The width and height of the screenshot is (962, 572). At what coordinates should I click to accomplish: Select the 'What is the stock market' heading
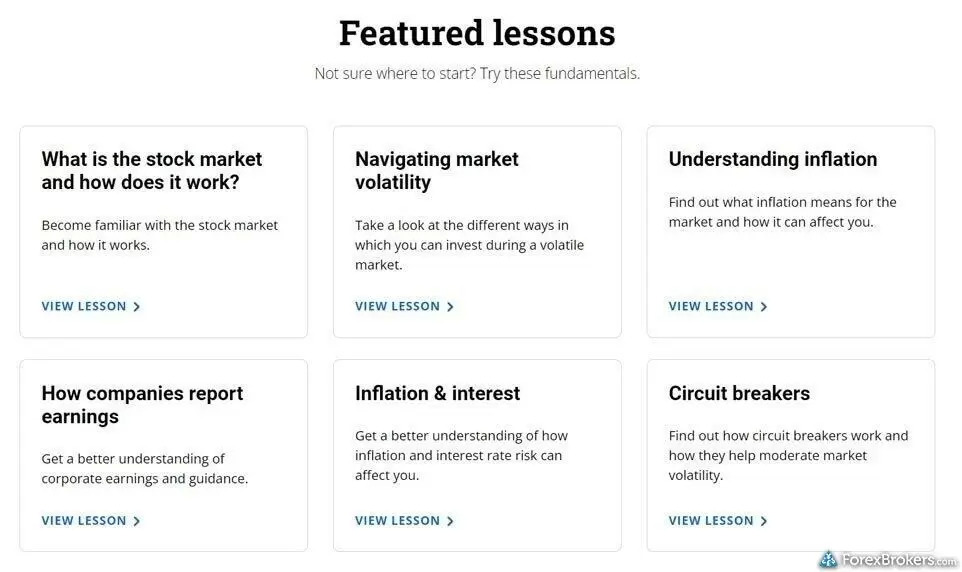(x=152, y=171)
